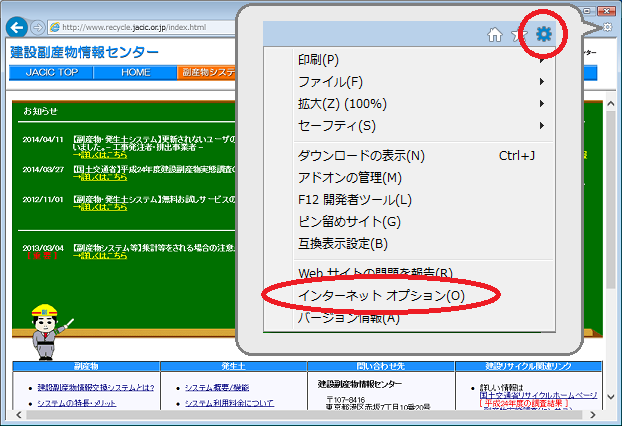The image size is (622, 426).
Task: Select アドオンの管理(M) menu entry
Action: 424,177
